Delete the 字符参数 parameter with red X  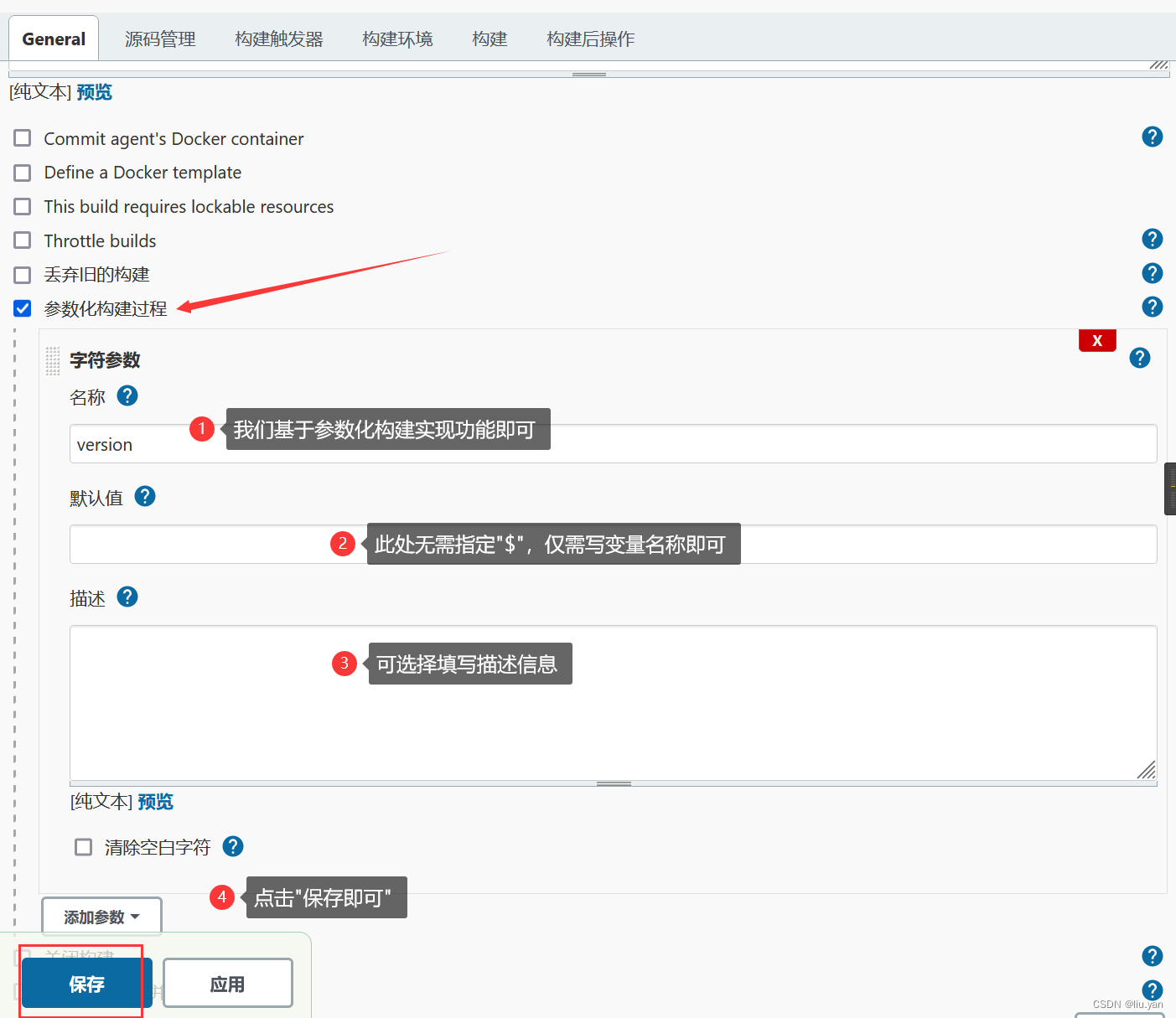tap(1097, 340)
